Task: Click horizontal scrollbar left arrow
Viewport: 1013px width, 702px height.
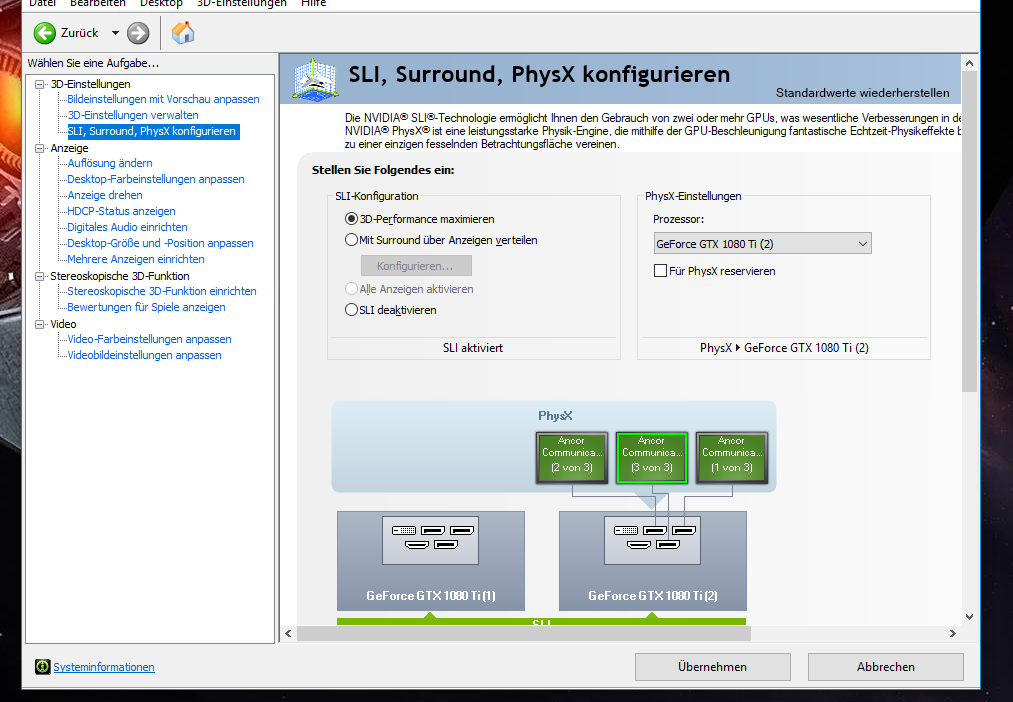Action: [288, 634]
